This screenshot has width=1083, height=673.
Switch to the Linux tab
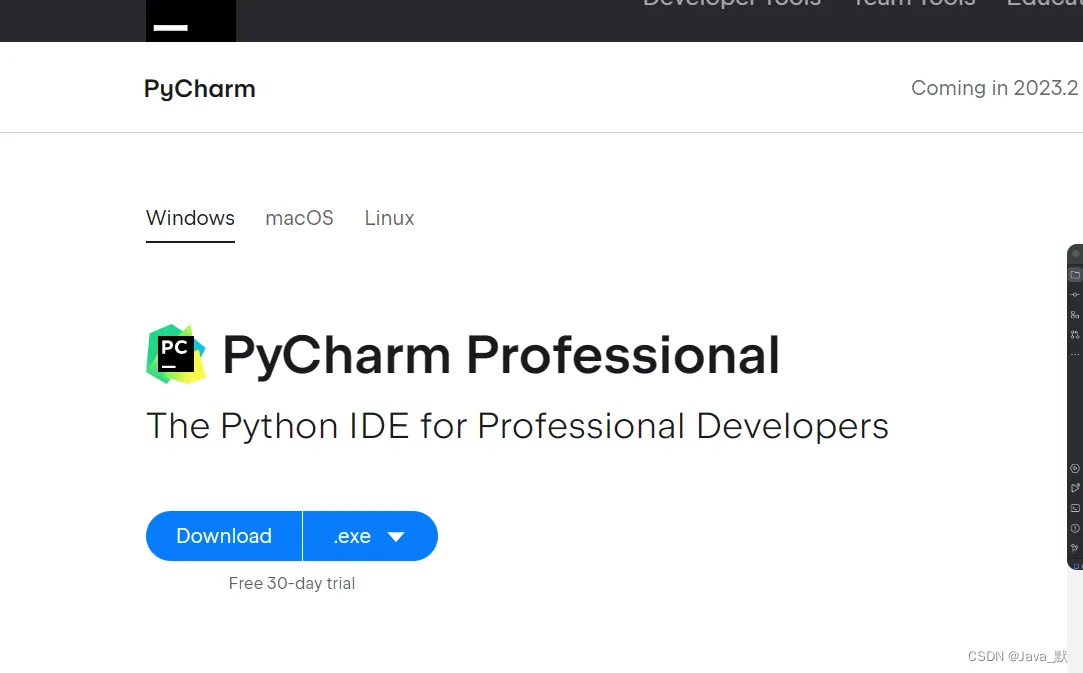tap(390, 218)
